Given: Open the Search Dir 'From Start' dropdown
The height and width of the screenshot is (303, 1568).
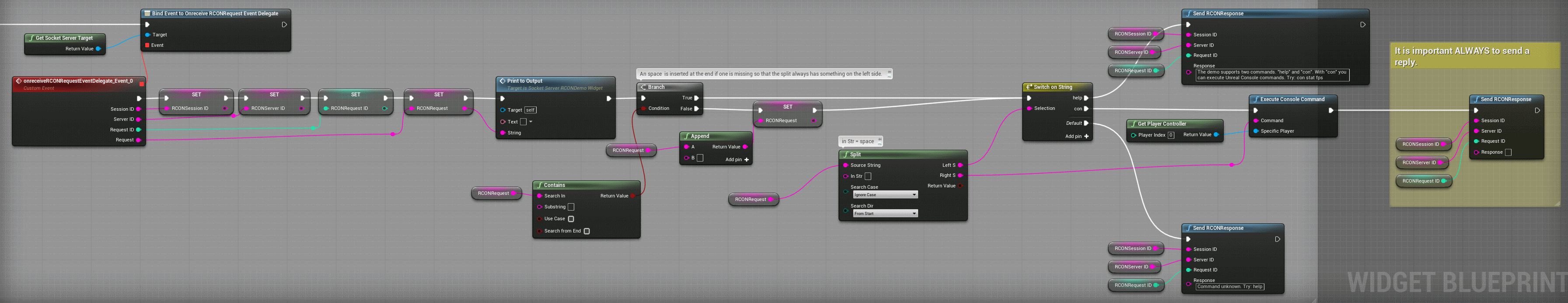Looking at the screenshot, I should [884, 213].
